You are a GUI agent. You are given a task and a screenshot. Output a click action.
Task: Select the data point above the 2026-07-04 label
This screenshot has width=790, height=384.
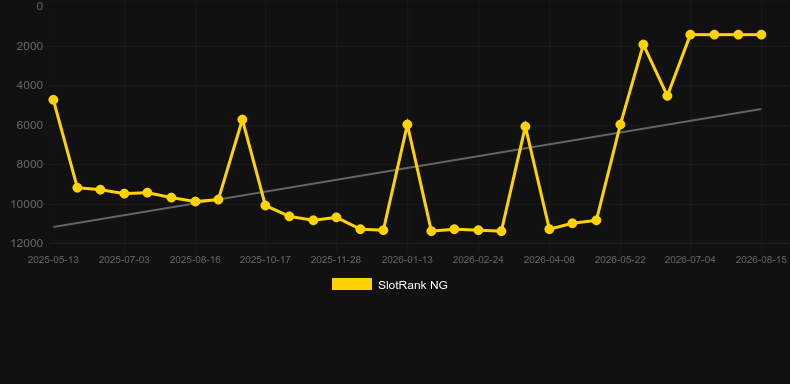click(691, 34)
